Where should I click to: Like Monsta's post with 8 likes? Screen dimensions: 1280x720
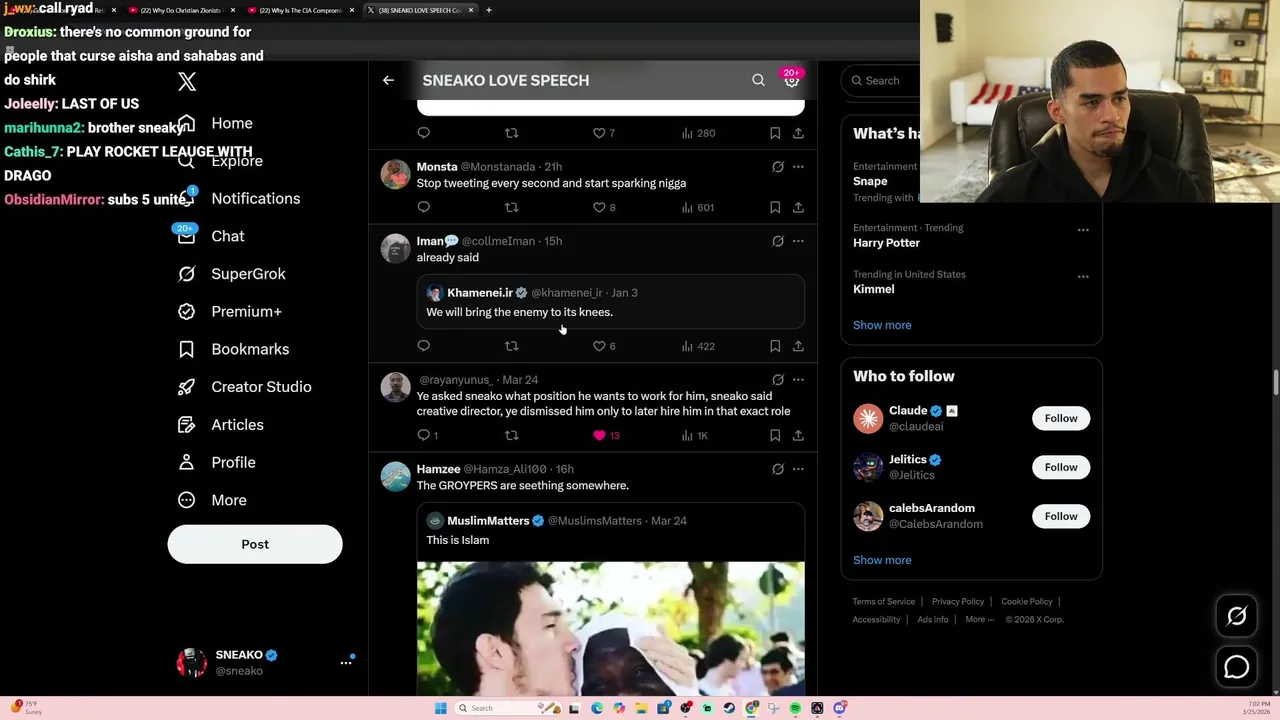click(x=604, y=207)
